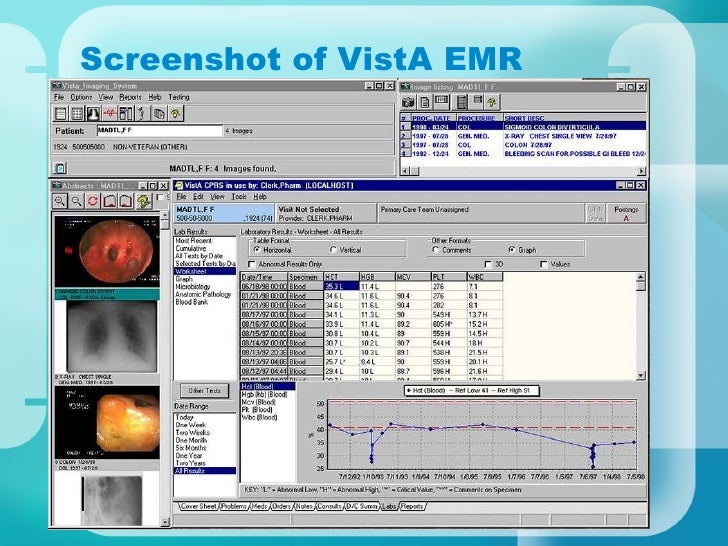Switch to the Cover Sheet tab
This screenshot has height=546, width=728.
coord(198,506)
